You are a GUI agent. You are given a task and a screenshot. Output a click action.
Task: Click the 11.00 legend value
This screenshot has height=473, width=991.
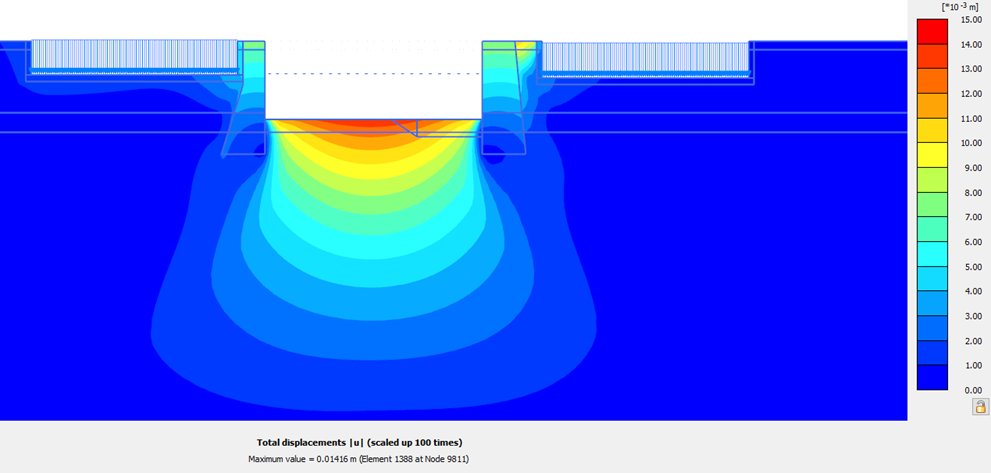(969, 118)
